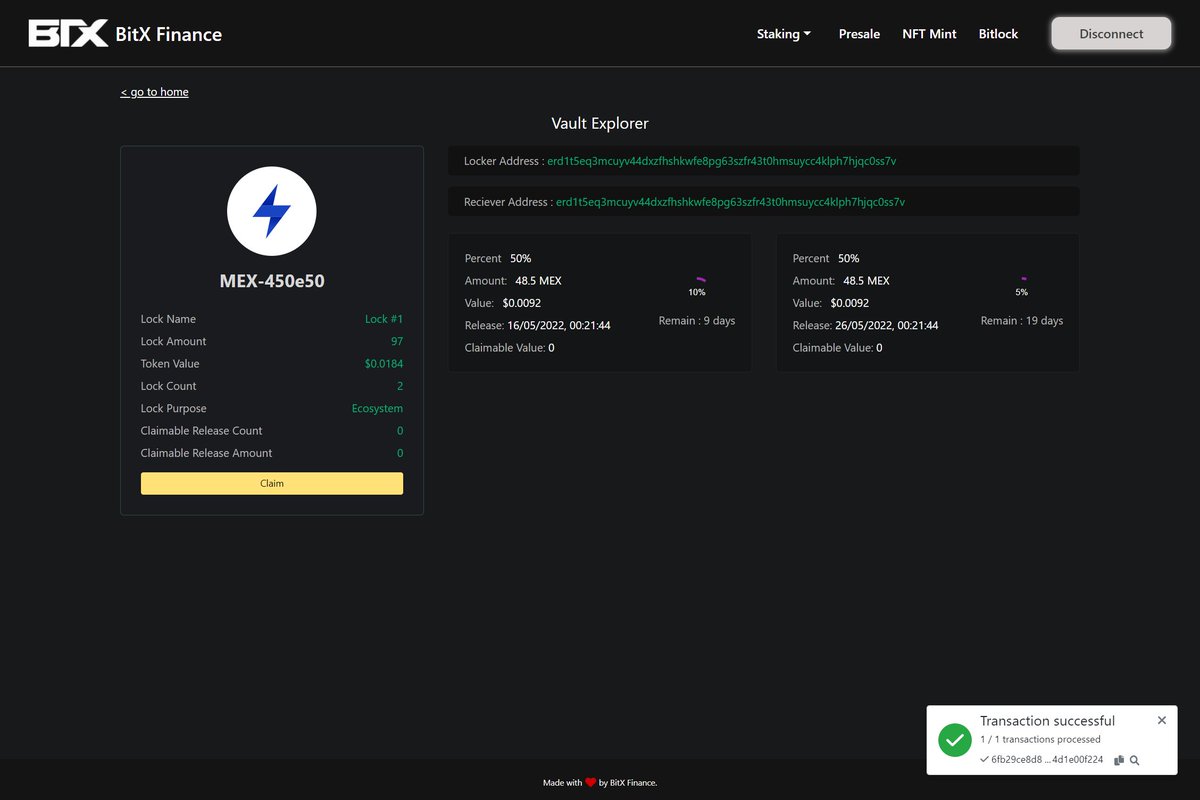Click the BitX Finance brand title

(x=169, y=34)
